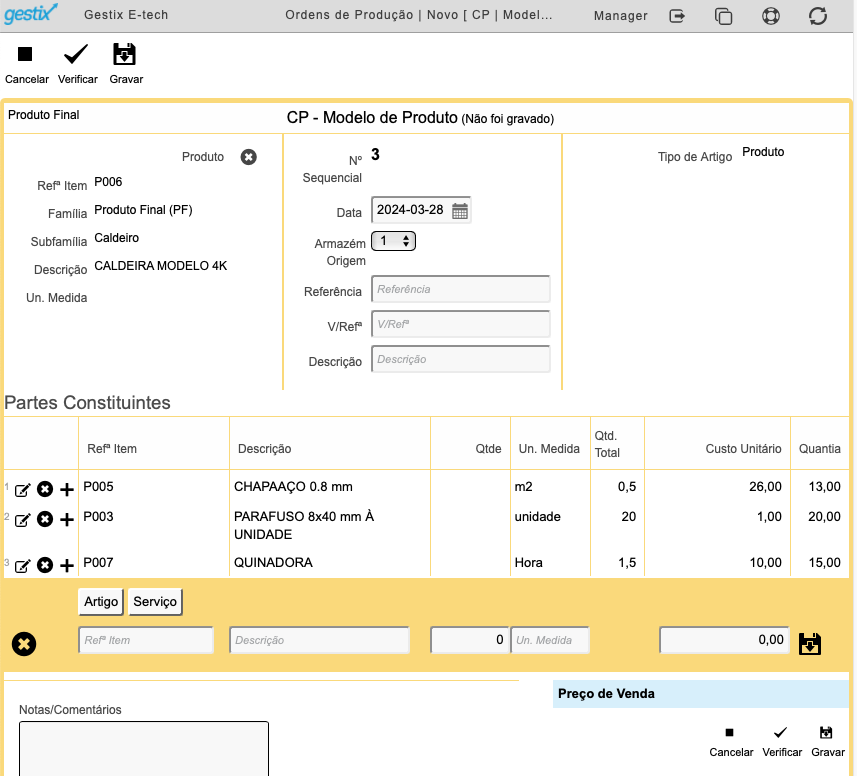Delete row P003 PARAFUSO with X icon
The image size is (857, 776).
[x=45, y=519]
